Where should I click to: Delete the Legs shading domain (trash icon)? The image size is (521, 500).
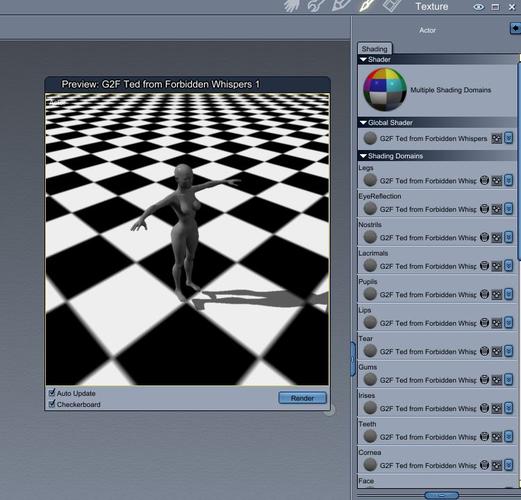tap(484, 180)
